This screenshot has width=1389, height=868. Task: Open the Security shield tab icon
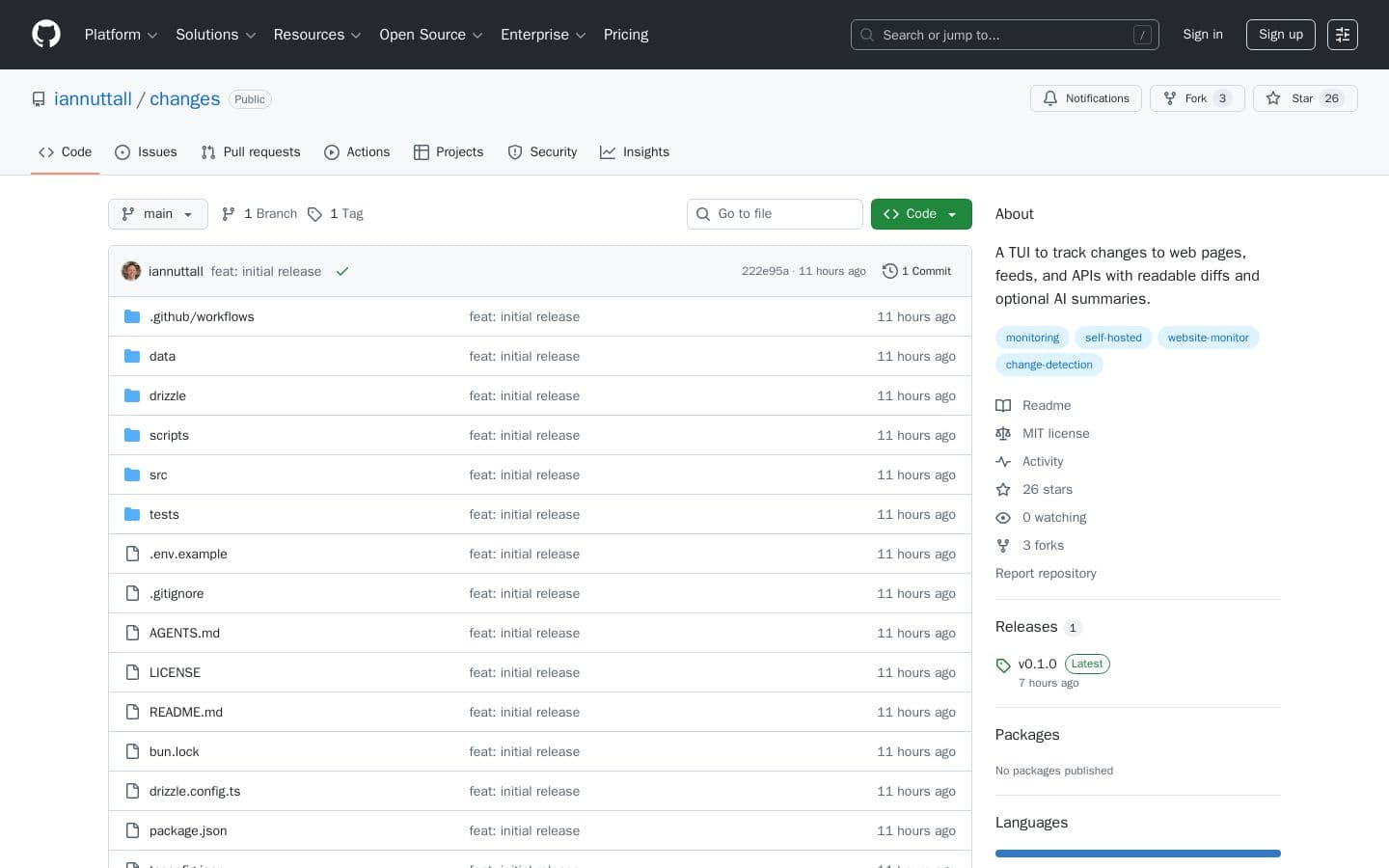(515, 152)
